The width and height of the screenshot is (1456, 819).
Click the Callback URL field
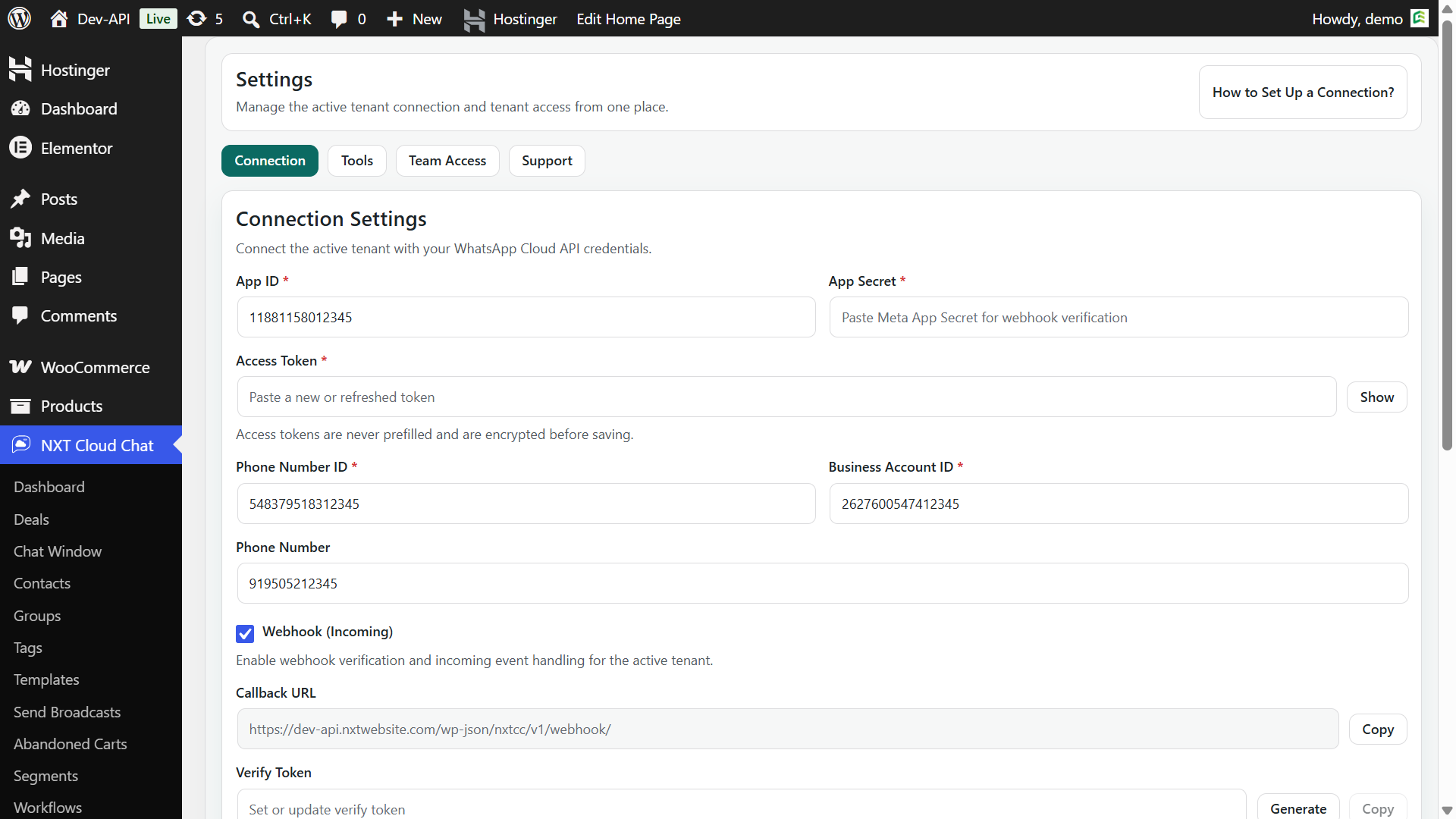coord(788,729)
